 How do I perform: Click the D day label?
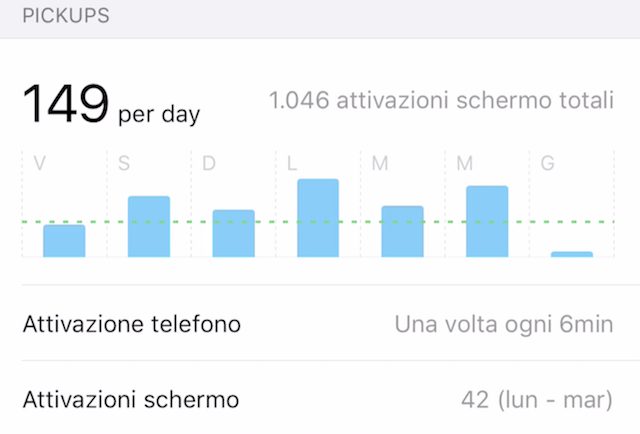pyautogui.click(x=209, y=163)
